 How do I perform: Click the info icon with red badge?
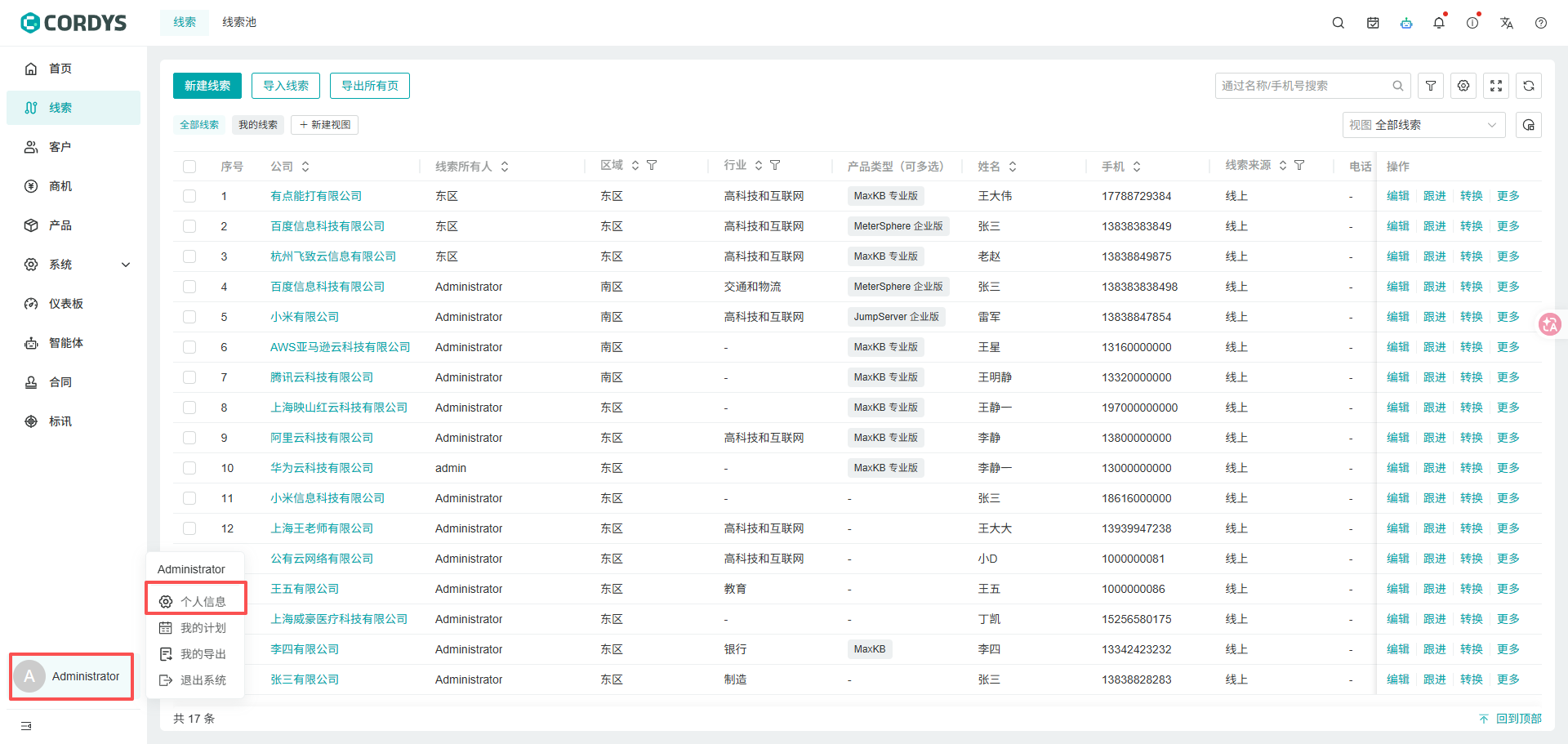1472,23
